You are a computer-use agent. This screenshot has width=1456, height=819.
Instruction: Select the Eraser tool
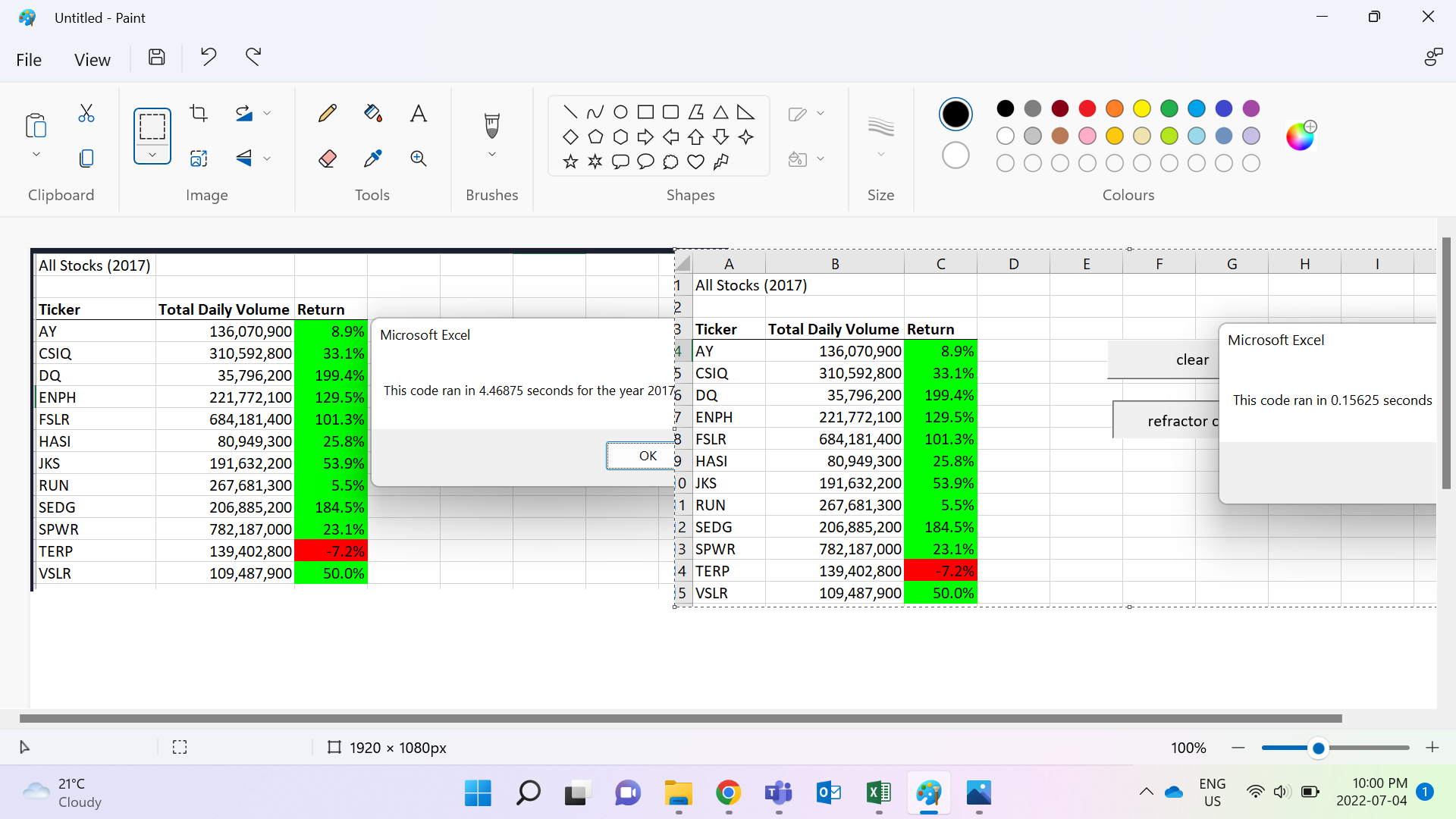(327, 158)
